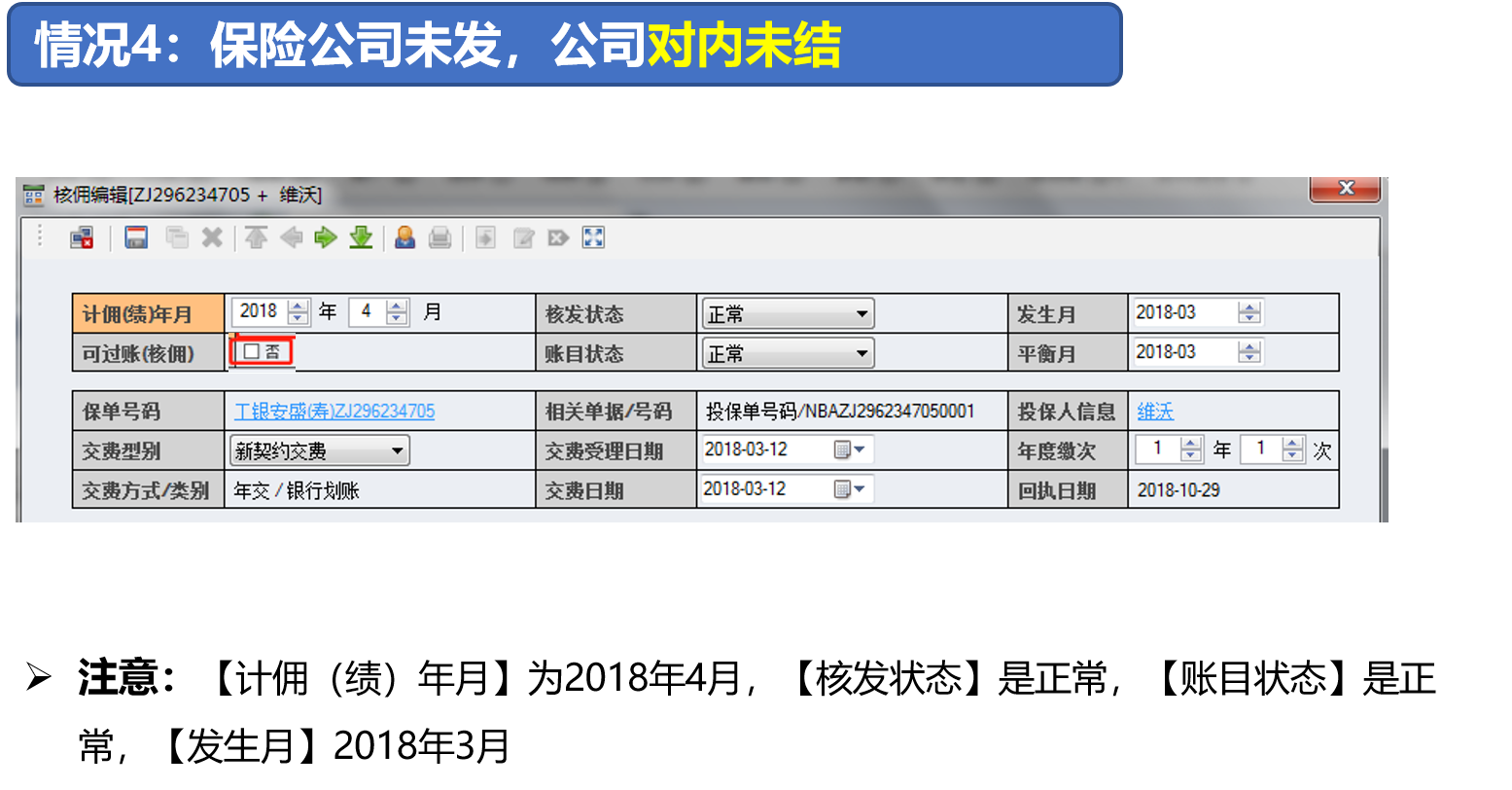Image resolution: width=1512 pixels, height=790 pixels.
Task: Toggle the 可过账(核佣) checkbox labeled 否
Action: pyautogui.click(x=252, y=352)
